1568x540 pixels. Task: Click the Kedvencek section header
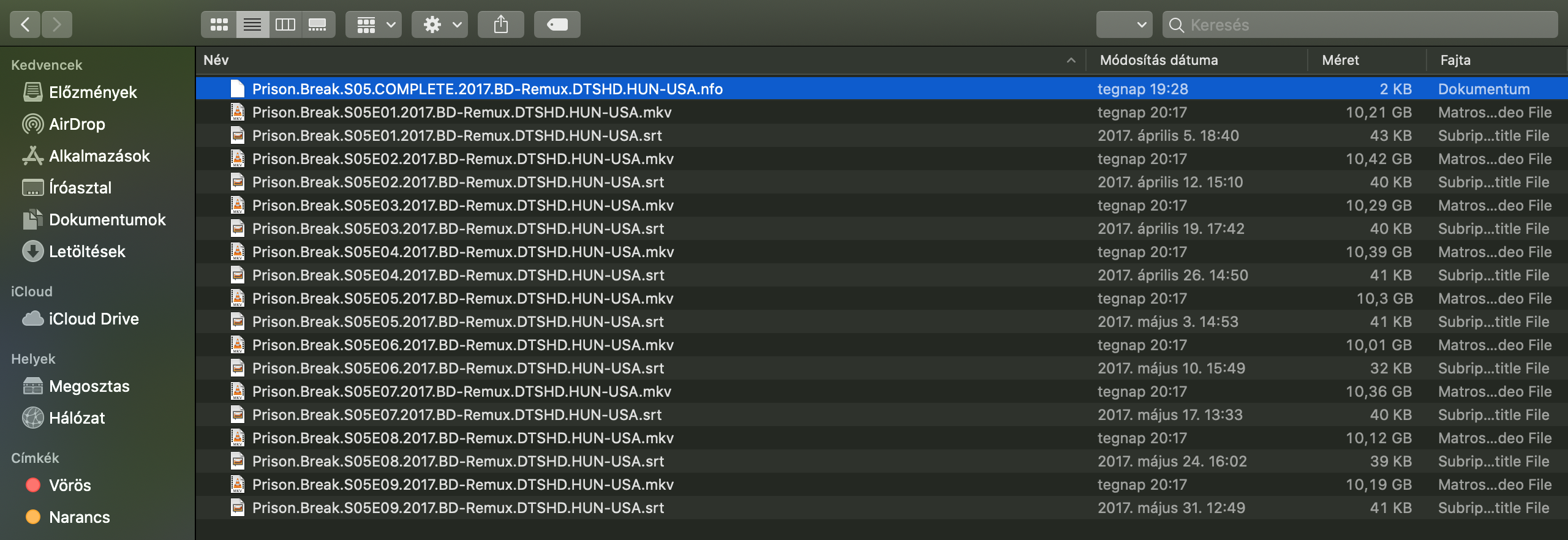47,65
